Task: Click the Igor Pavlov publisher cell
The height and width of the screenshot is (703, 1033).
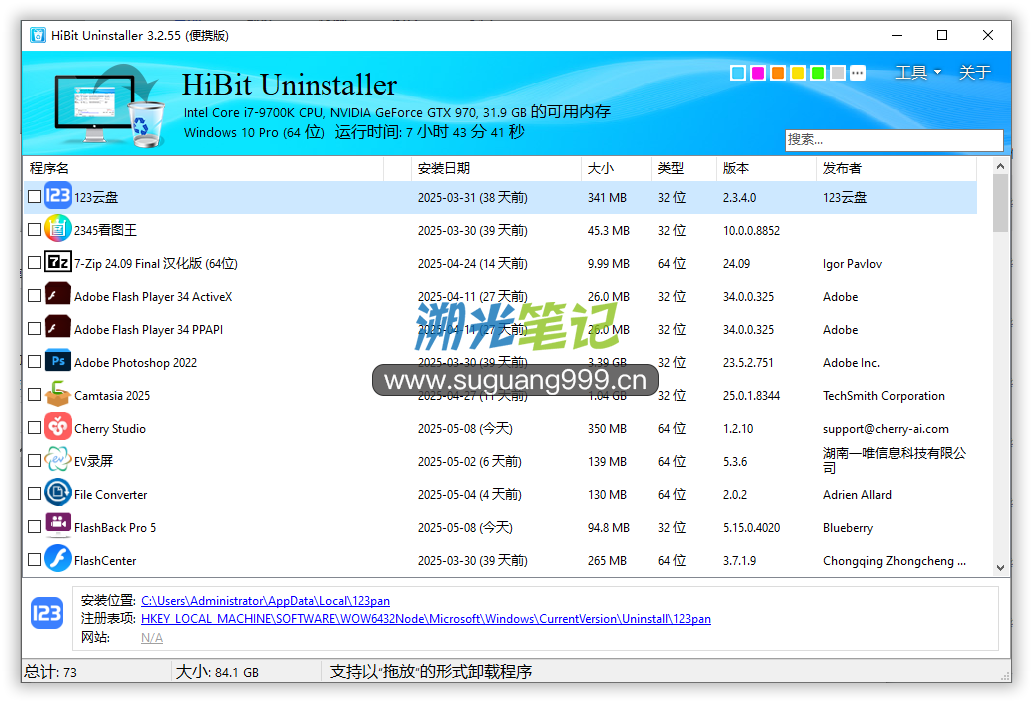Action: 852,264
